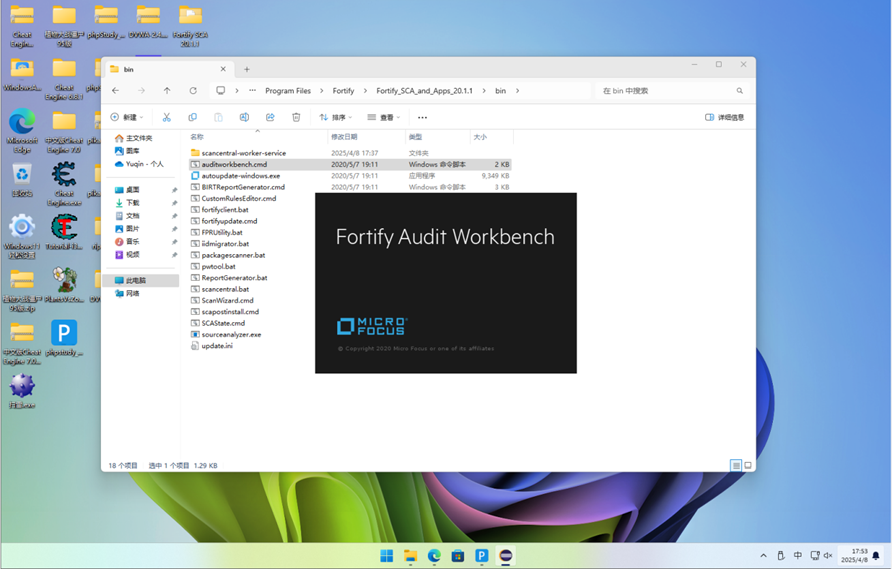Open Microsoft Store from taskbar
Viewport: 892px width, 569px height.
coord(458,556)
